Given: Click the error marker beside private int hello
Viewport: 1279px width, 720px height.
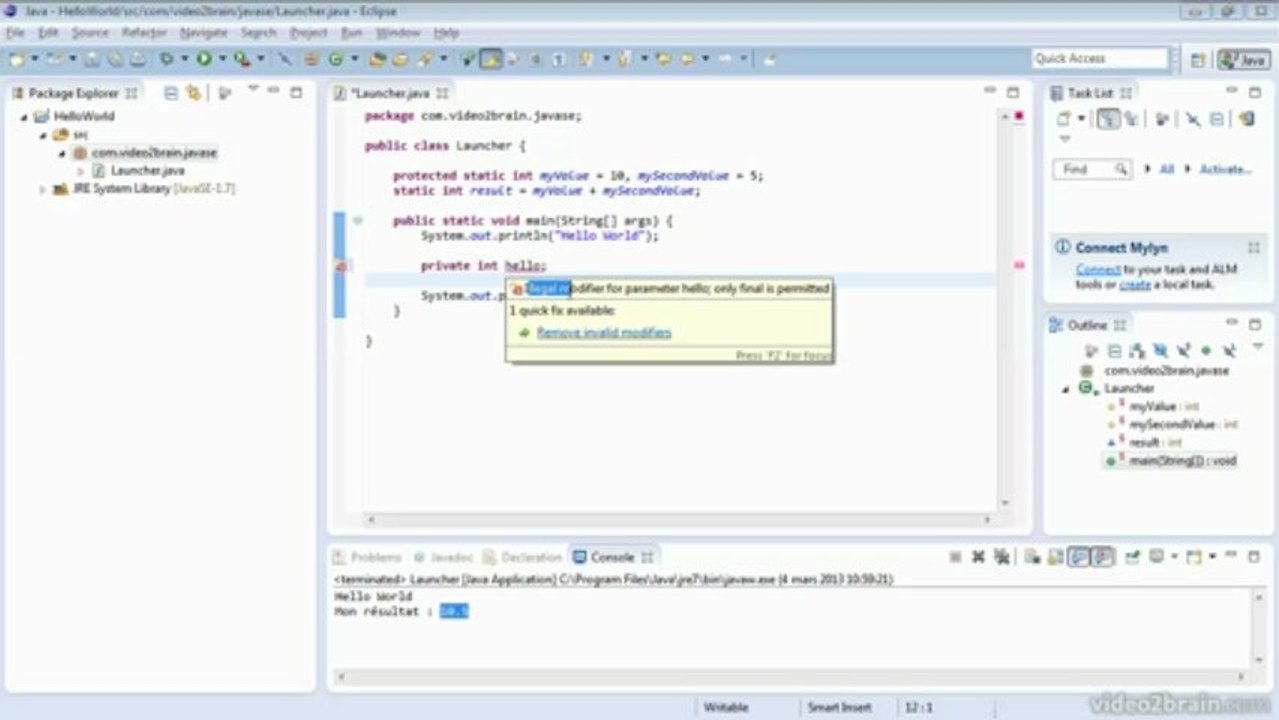Looking at the screenshot, I should click(x=341, y=266).
